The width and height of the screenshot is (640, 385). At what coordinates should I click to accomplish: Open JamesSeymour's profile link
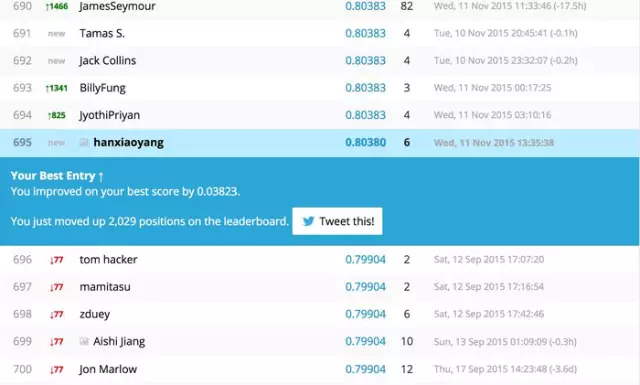[x=118, y=6]
